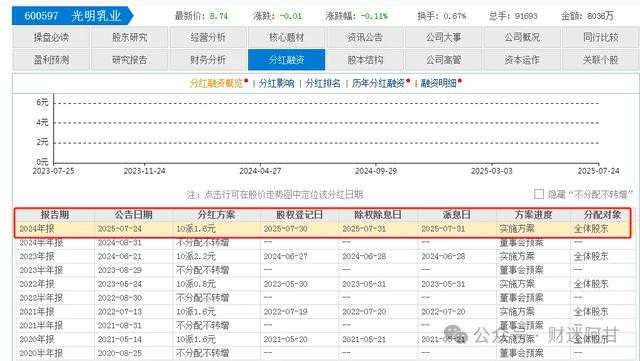The width and height of the screenshot is (640, 361).
Task: Click the 分配对象 column header
Action: [602, 215]
